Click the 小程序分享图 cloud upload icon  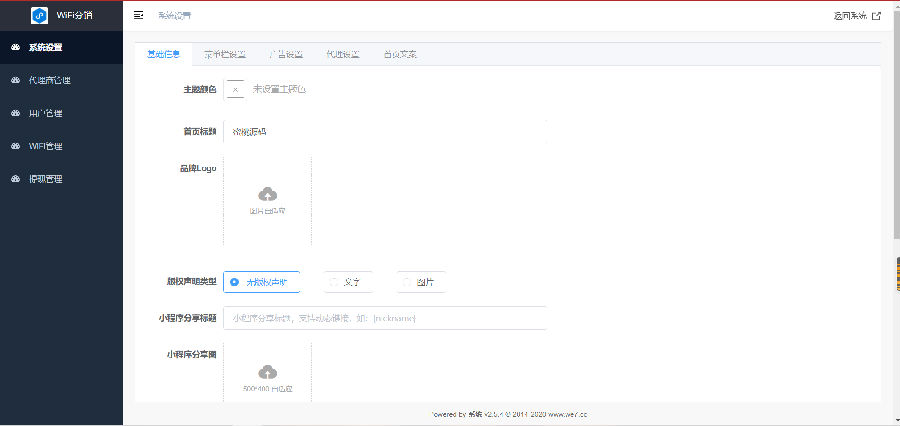pos(267,372)
